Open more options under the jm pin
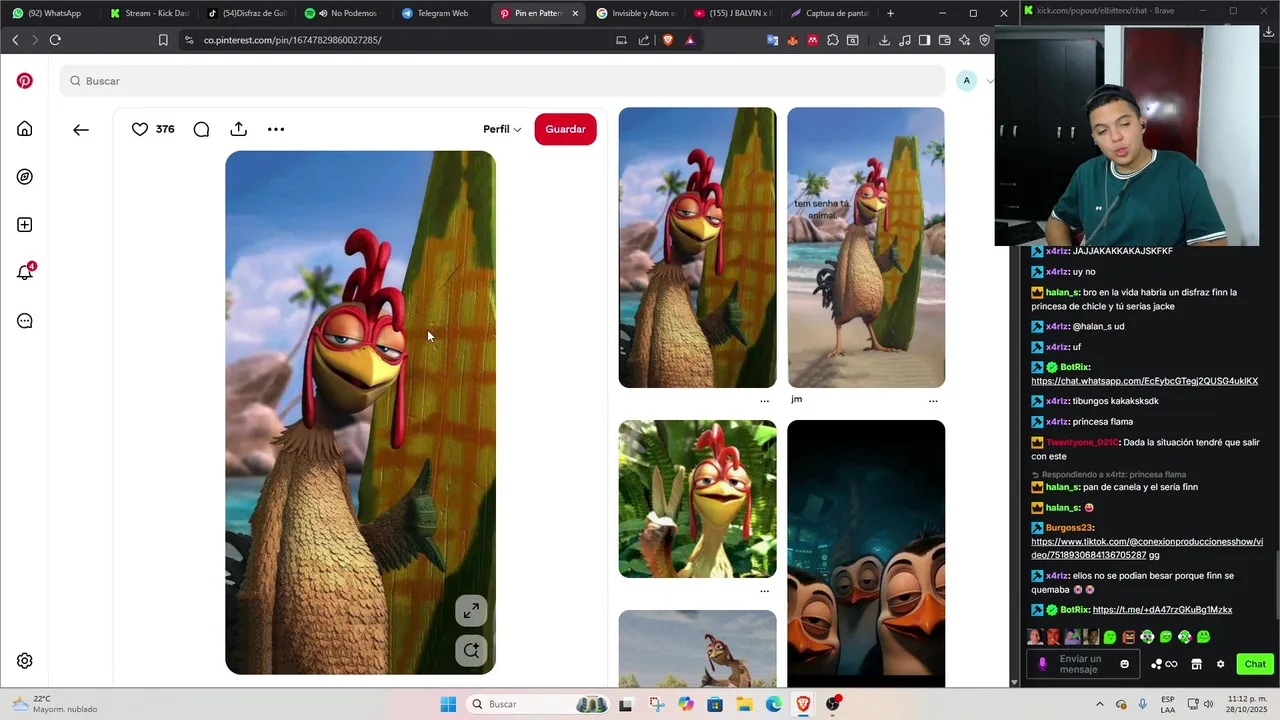The height and width of the screenshot is (720, 1280). [x=933, y=401]
